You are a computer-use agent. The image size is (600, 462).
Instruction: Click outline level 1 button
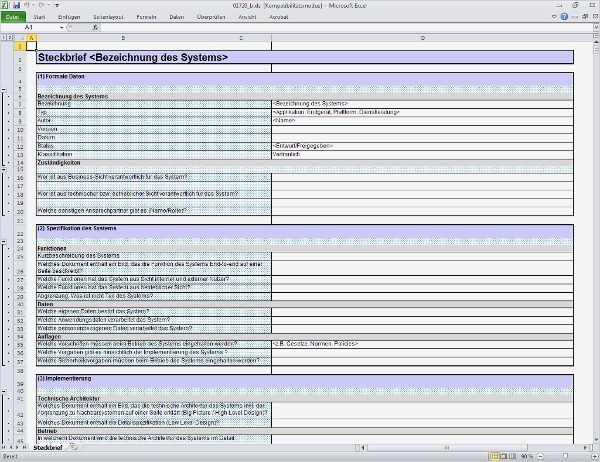(x=4, y=38)
